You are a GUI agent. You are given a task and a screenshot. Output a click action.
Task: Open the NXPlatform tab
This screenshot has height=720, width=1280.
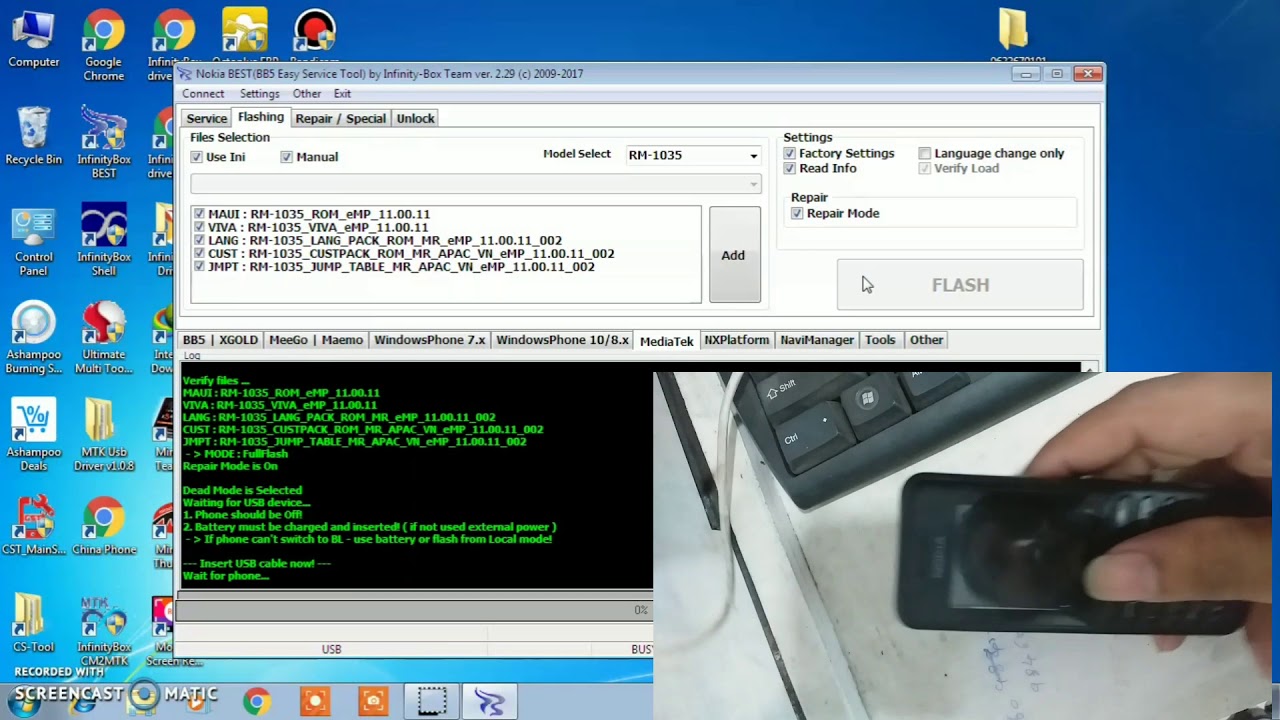736,340
